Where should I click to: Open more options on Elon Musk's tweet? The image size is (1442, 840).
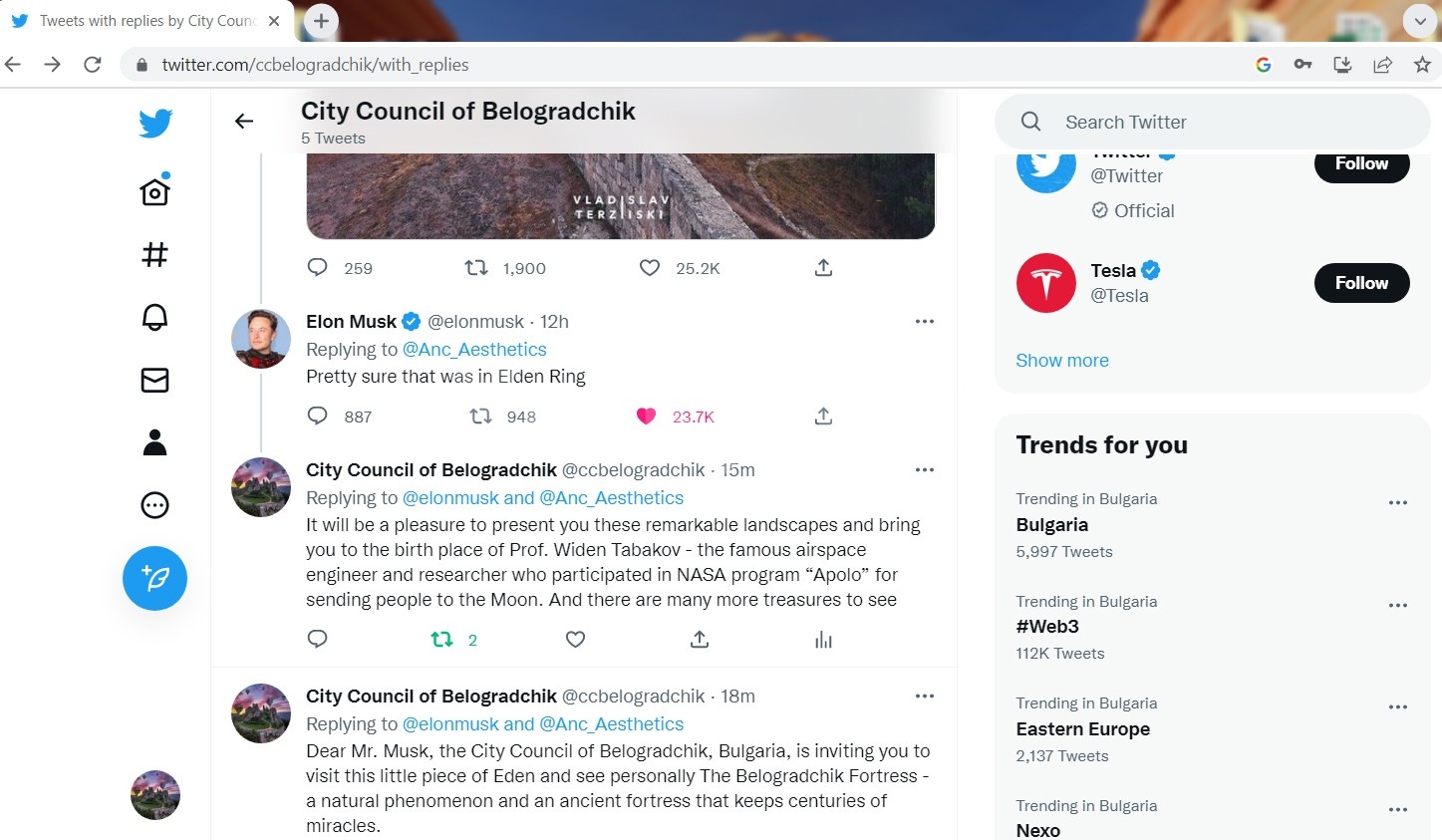(925, 322)
